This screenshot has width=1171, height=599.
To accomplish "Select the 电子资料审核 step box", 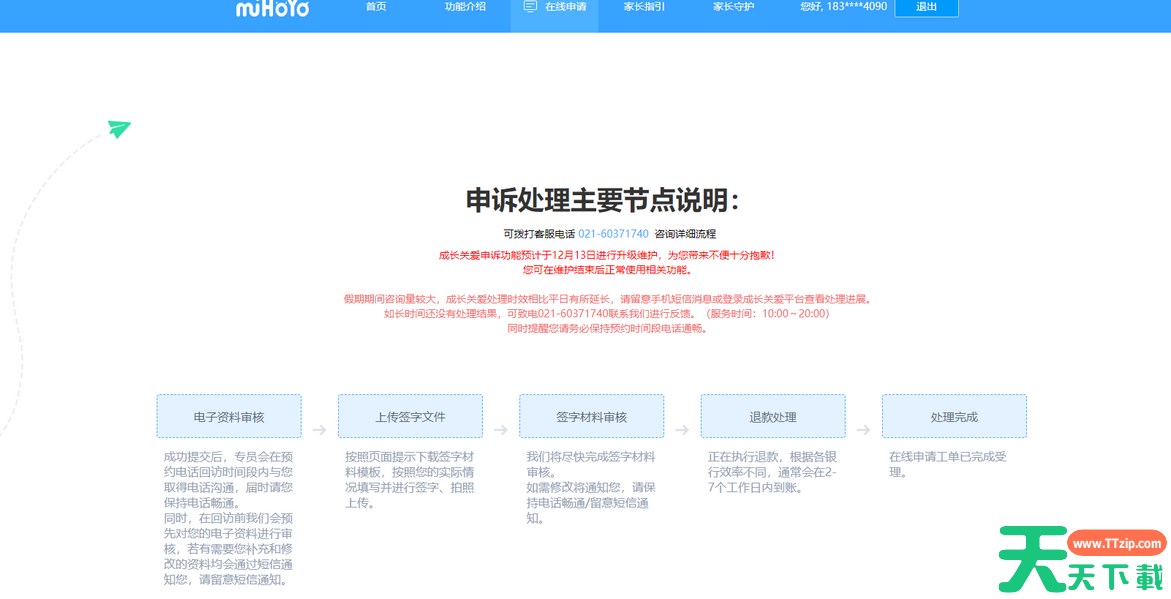I will 231,415.
